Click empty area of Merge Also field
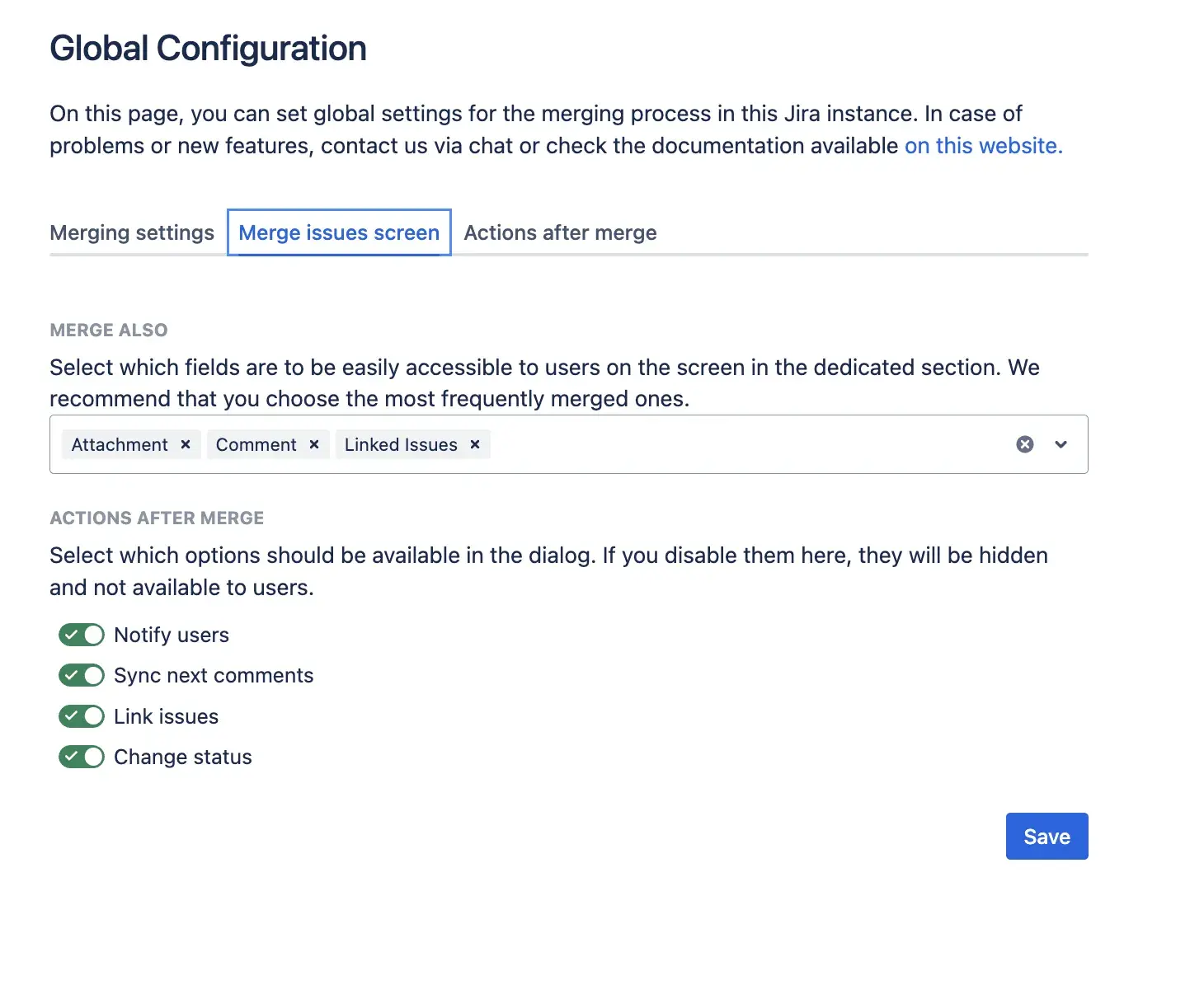 (x=742, y=444)
